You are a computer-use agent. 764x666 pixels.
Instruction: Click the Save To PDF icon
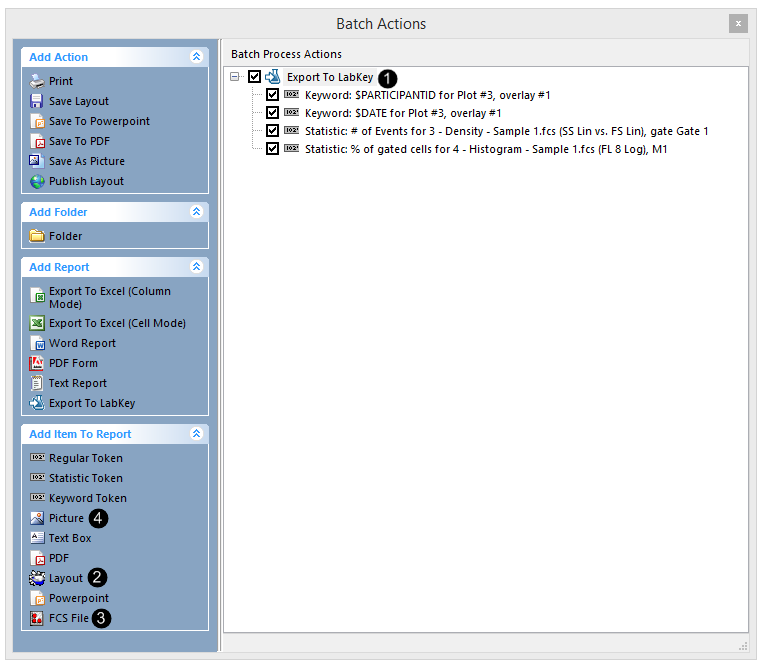coord(37,141)
